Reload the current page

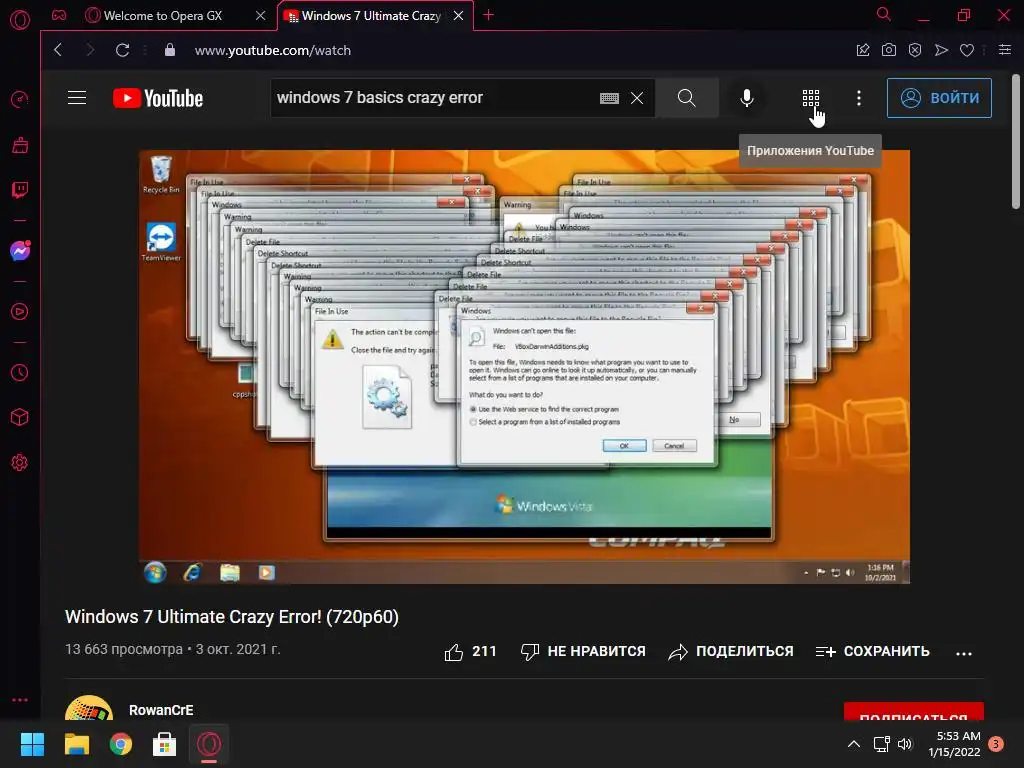click(122, 50)
